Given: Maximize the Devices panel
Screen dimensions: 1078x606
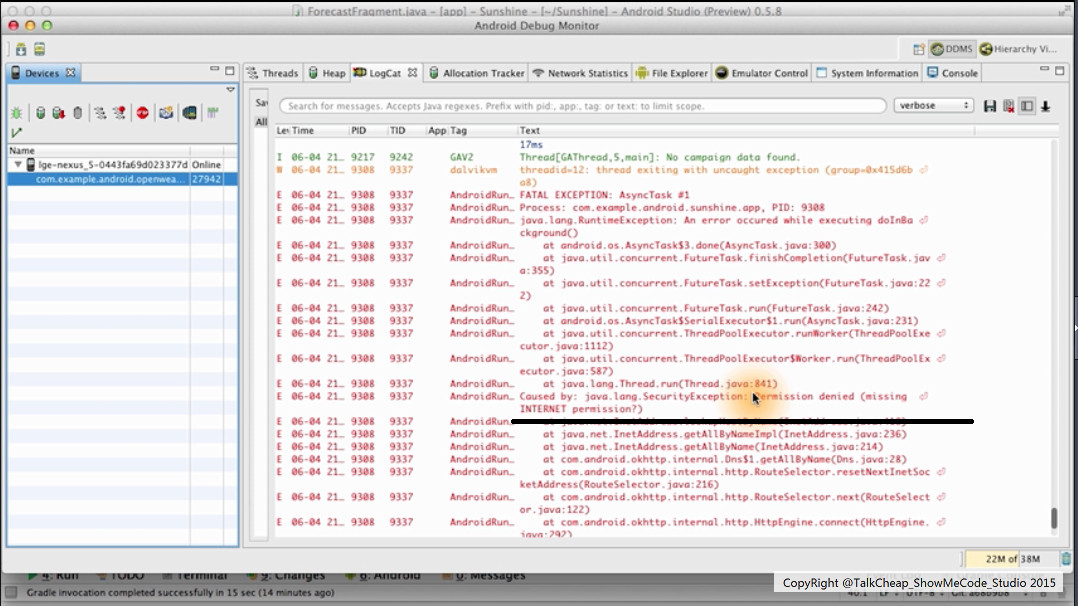Looking at the screenshot, I should click(230, 70).
